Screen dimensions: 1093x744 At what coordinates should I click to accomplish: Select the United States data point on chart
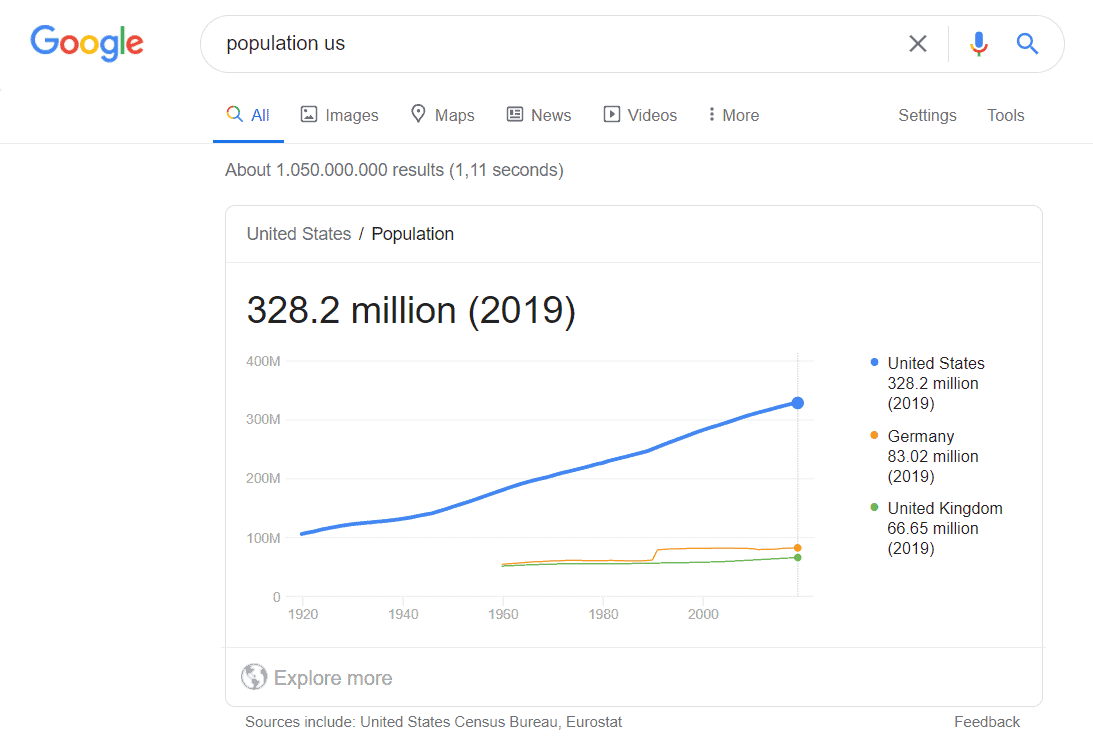pyautogui.click(x=797, y=402)
